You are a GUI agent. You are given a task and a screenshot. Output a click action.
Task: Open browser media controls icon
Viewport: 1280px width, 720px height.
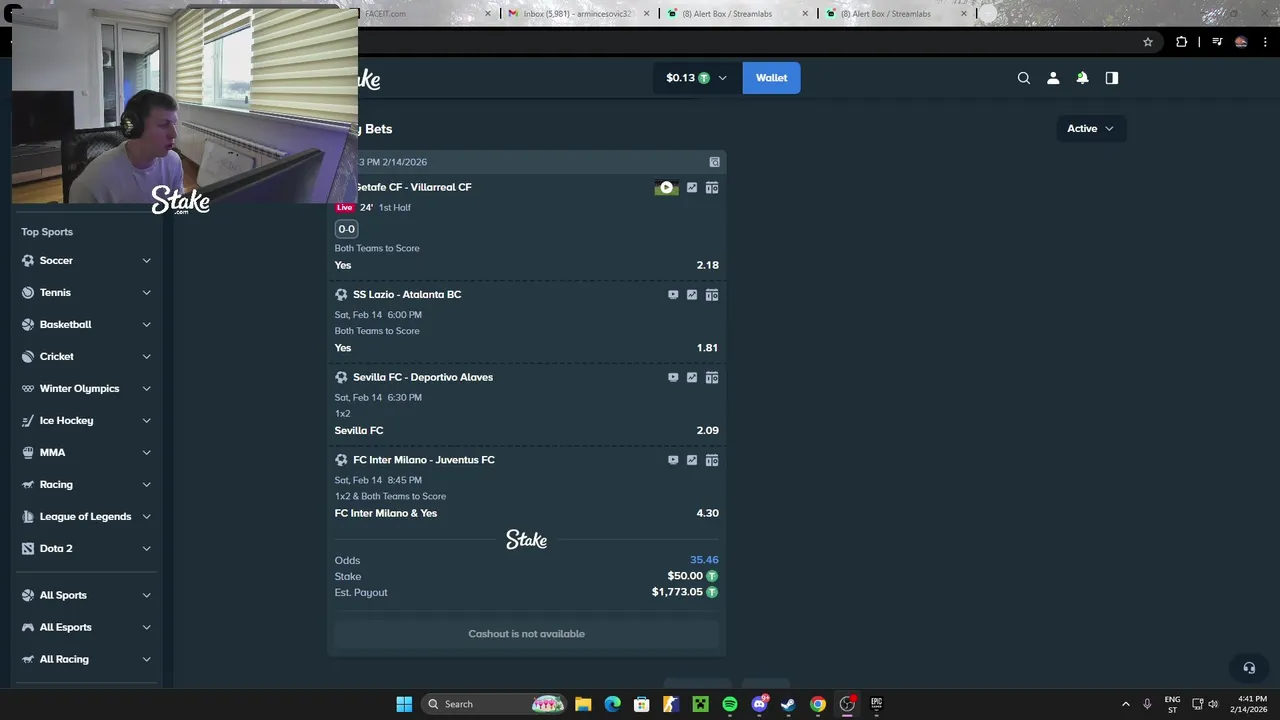coord(1217,42)
